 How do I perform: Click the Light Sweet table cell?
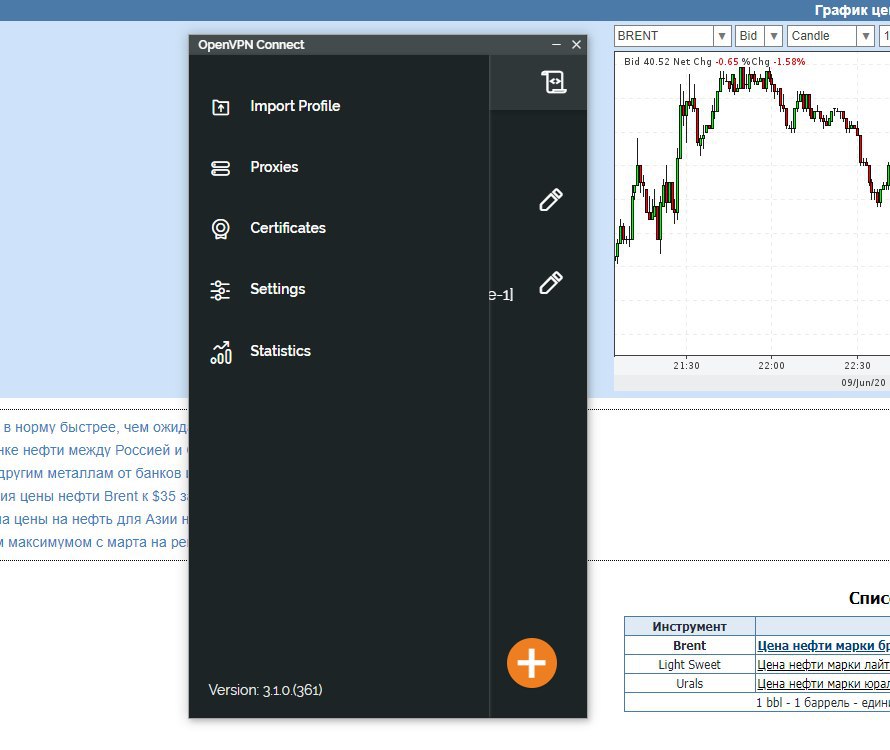pos(690,664)
